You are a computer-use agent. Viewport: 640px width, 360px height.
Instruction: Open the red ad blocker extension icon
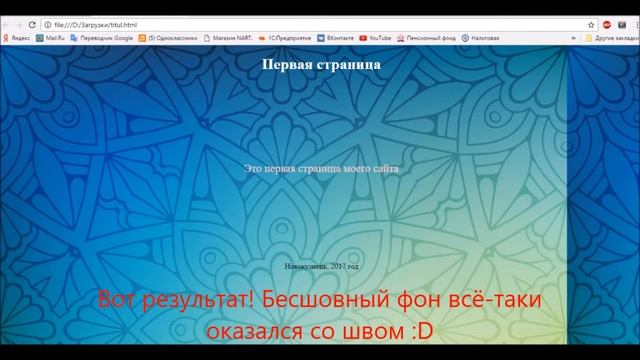pyautogui.click(x=607, y=25)
